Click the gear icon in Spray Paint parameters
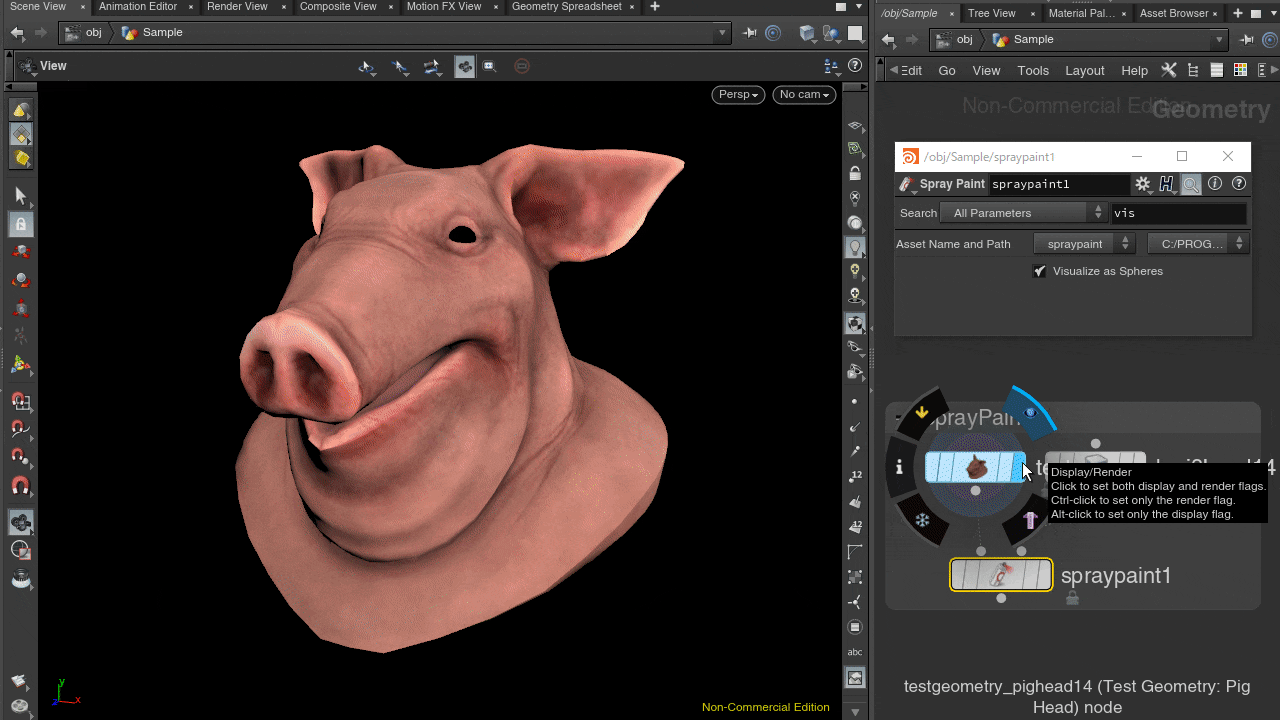 click(x=1143, y=184)
